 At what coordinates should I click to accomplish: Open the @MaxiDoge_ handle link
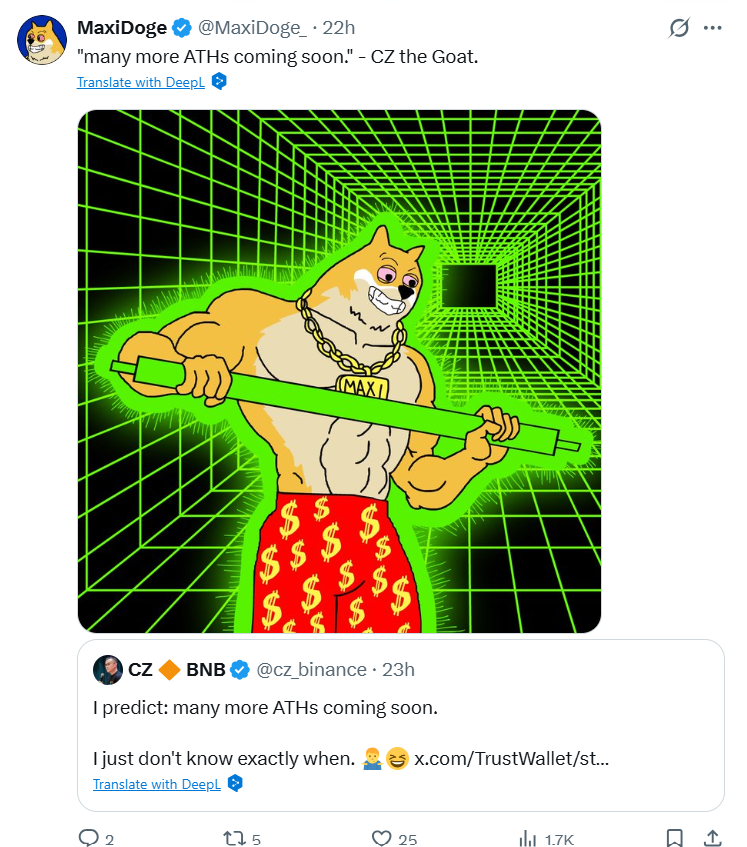pyautogui.click(x=250, y=28)
